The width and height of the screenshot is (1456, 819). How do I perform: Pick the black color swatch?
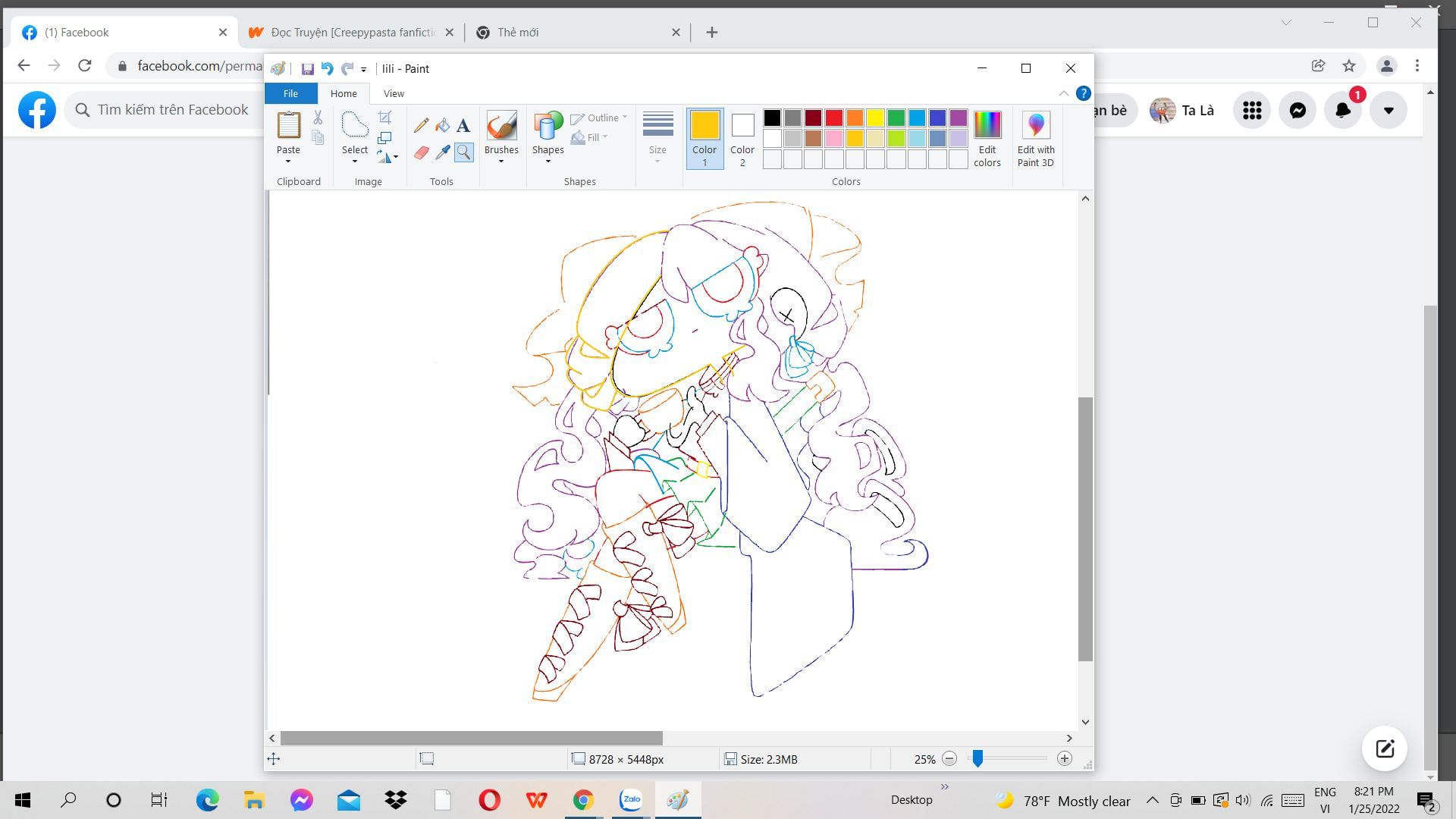[x=772, y=118]
